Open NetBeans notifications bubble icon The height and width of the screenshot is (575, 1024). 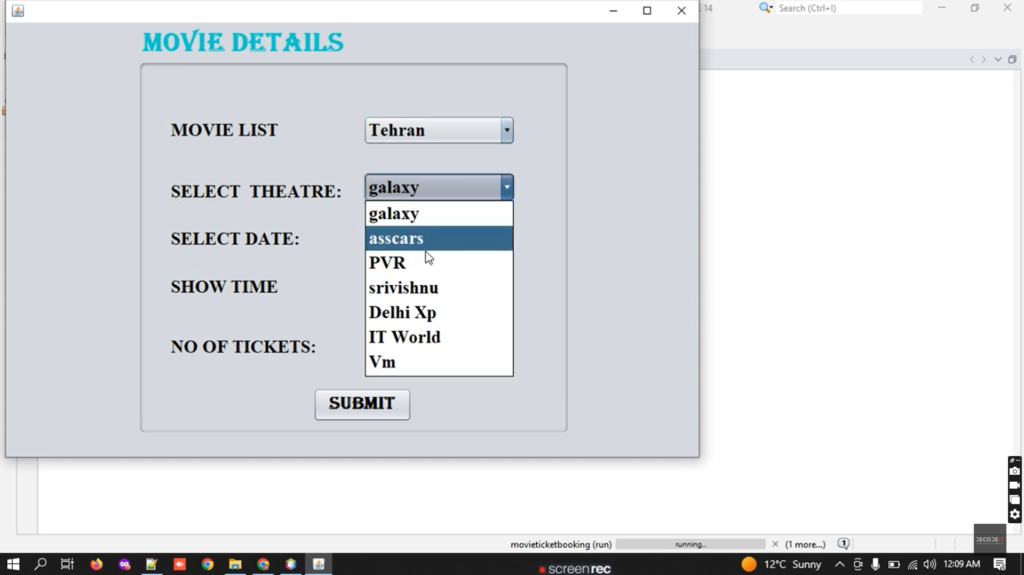(x=844, y=544)
